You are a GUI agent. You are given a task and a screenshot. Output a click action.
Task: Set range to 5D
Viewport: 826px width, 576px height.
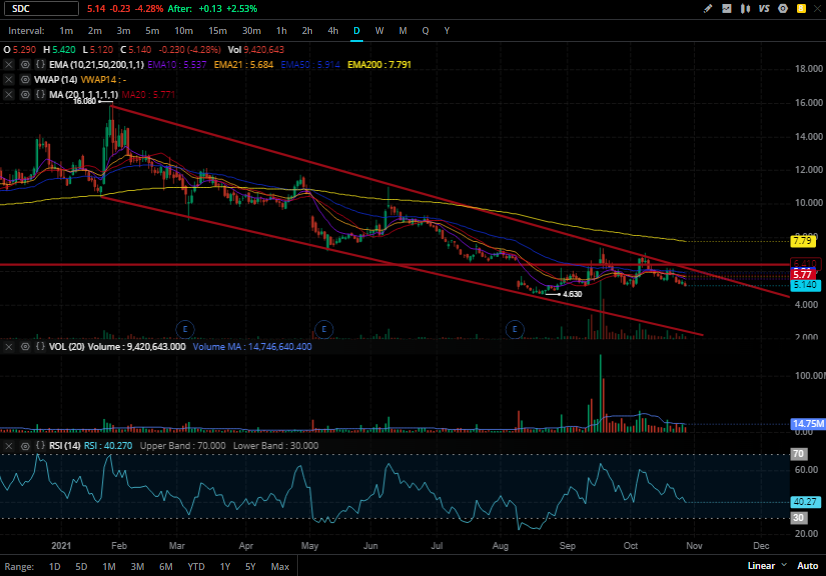tap(81, 567)
